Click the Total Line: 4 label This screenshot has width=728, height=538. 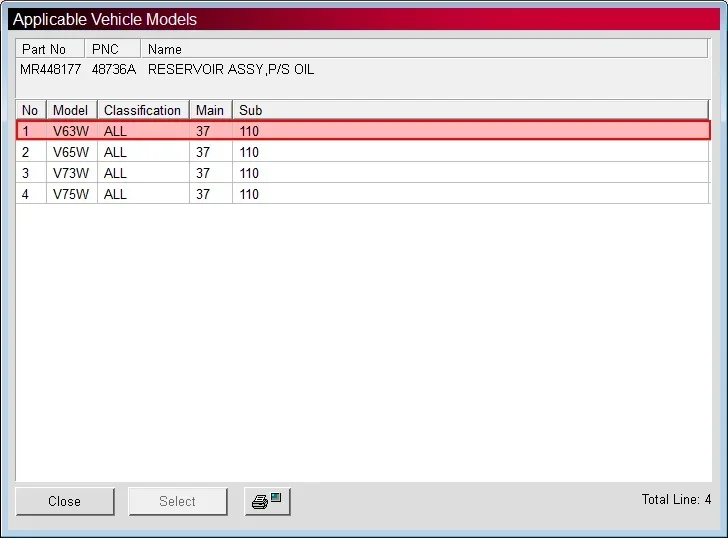[676, 499]
